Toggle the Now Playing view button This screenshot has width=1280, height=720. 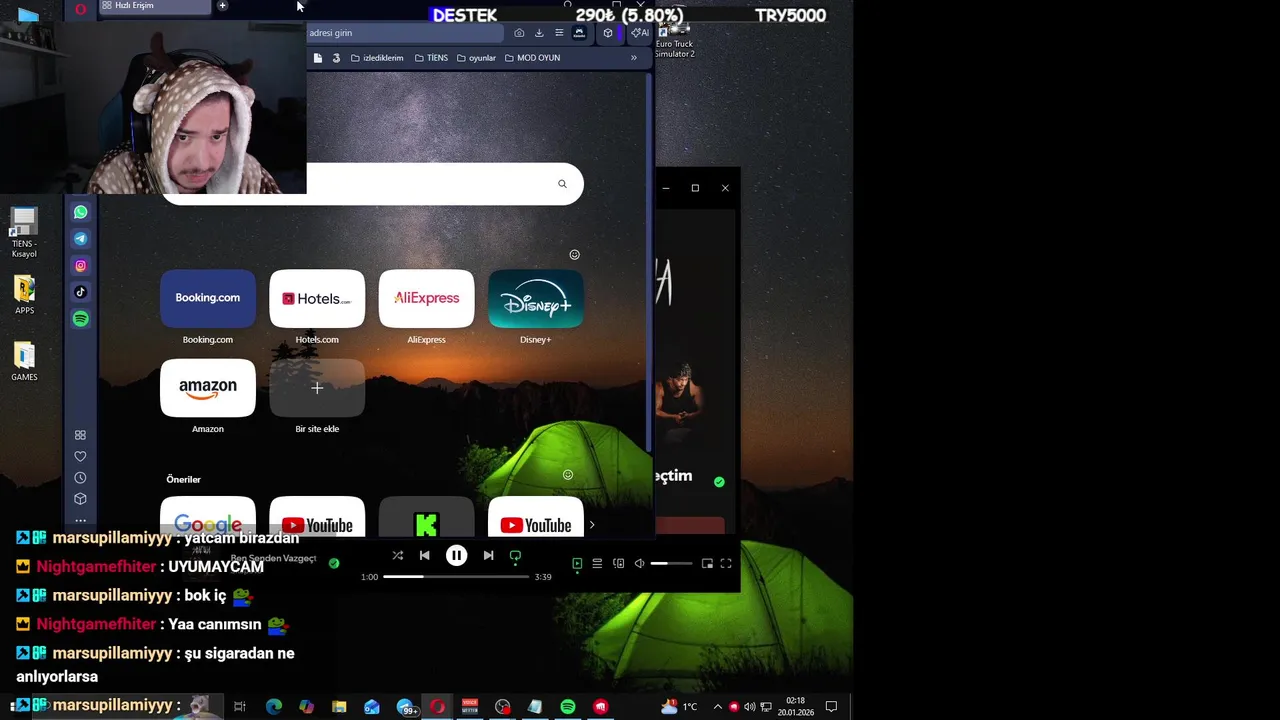(x=577, y=564)
